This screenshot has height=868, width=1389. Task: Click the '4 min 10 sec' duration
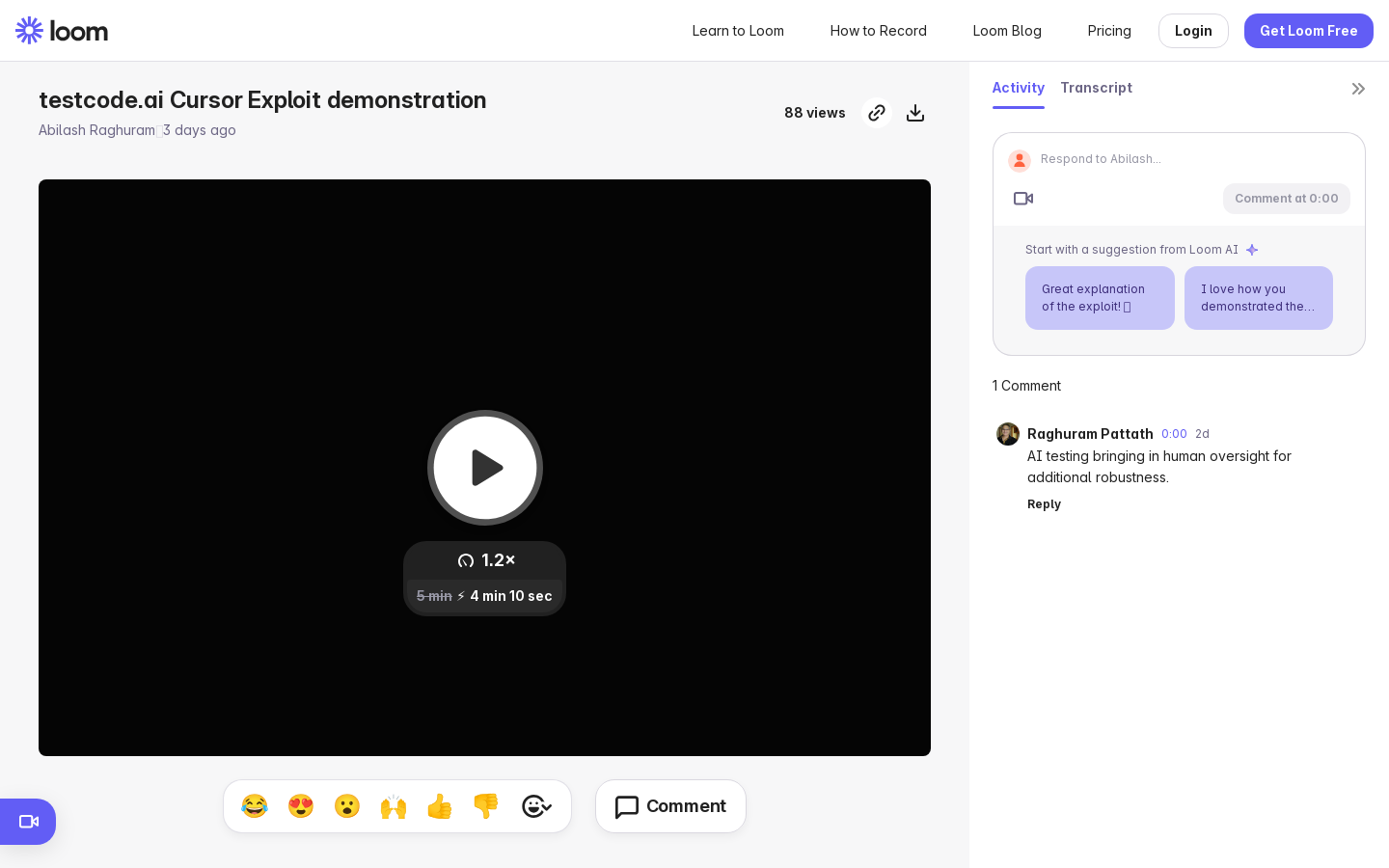click(x=511, y=596)
